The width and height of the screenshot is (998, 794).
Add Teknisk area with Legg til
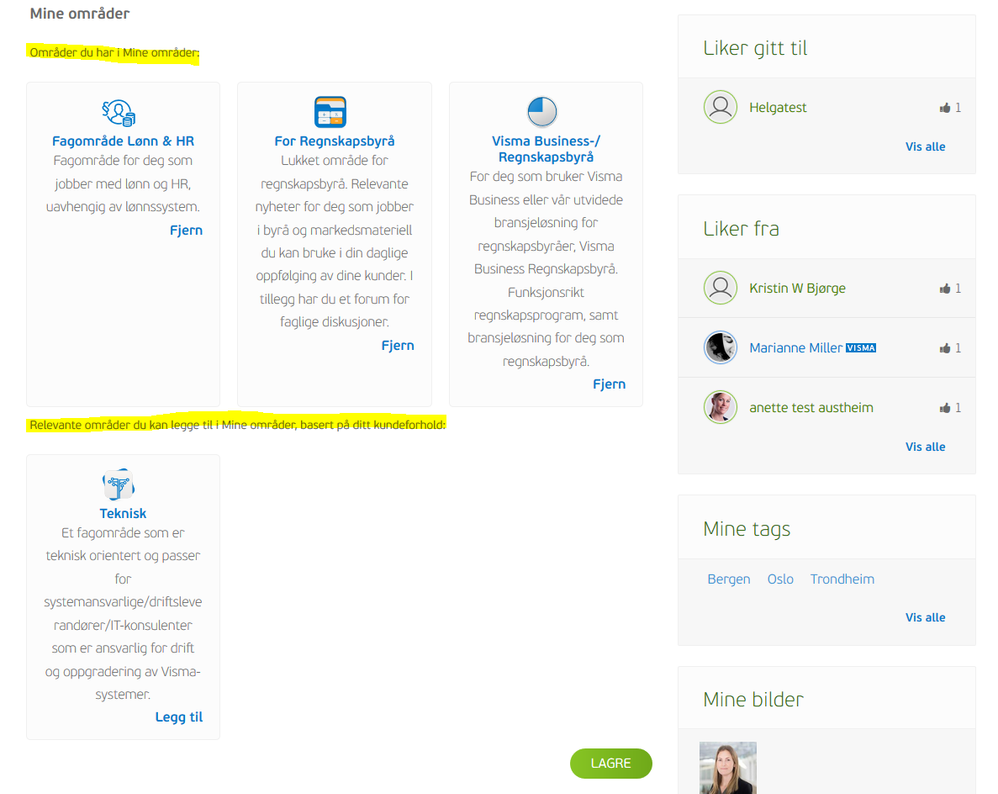point(179,717)
